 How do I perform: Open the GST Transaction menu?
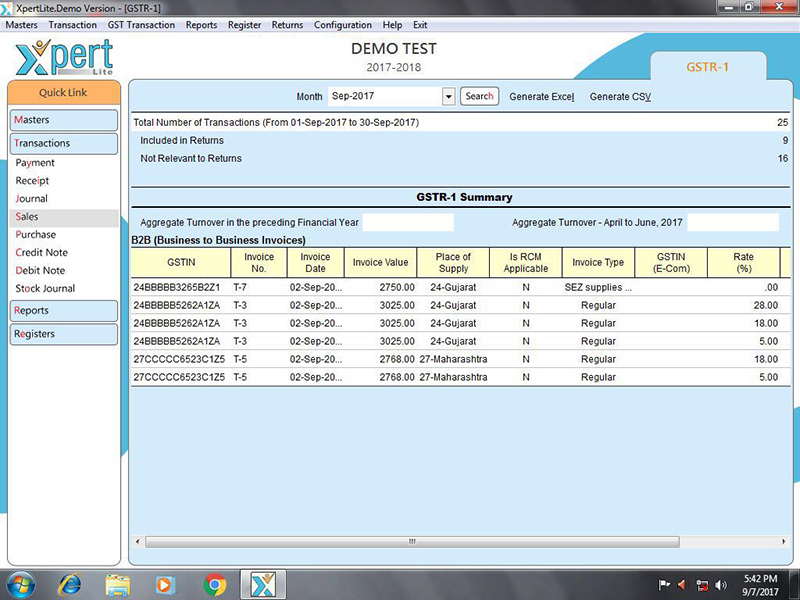click(x=141, y=25)
